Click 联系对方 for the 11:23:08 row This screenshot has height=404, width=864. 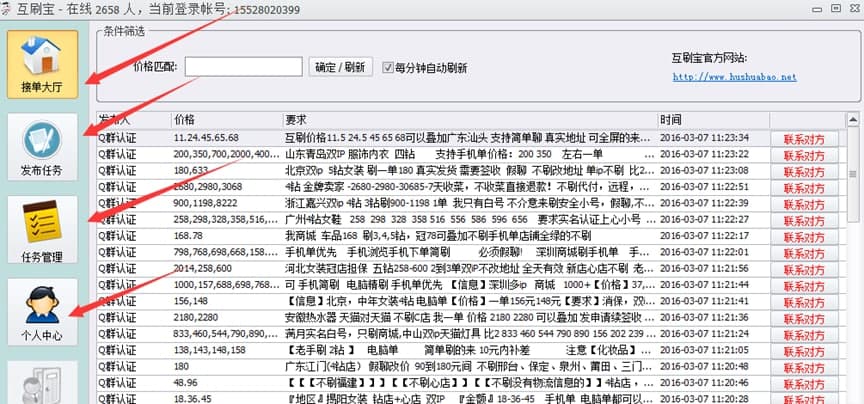pyautogui.click(x=804, y=171)
